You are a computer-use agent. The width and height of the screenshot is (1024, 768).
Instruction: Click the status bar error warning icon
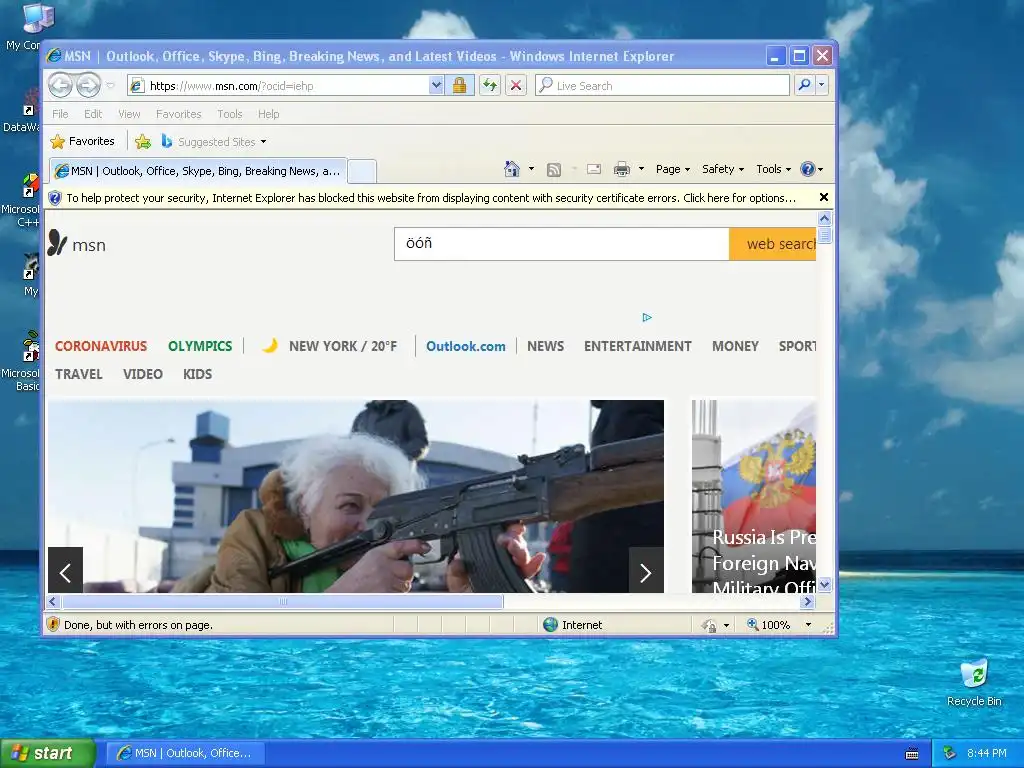pos(54,624)
